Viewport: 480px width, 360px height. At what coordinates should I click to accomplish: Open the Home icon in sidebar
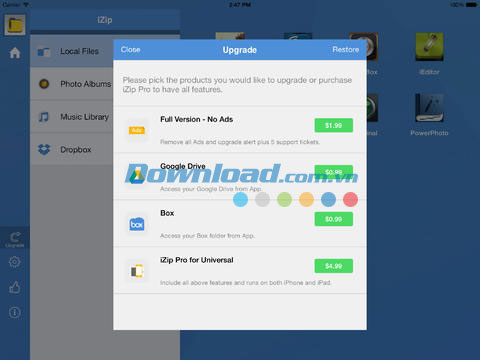coord(15,53)
